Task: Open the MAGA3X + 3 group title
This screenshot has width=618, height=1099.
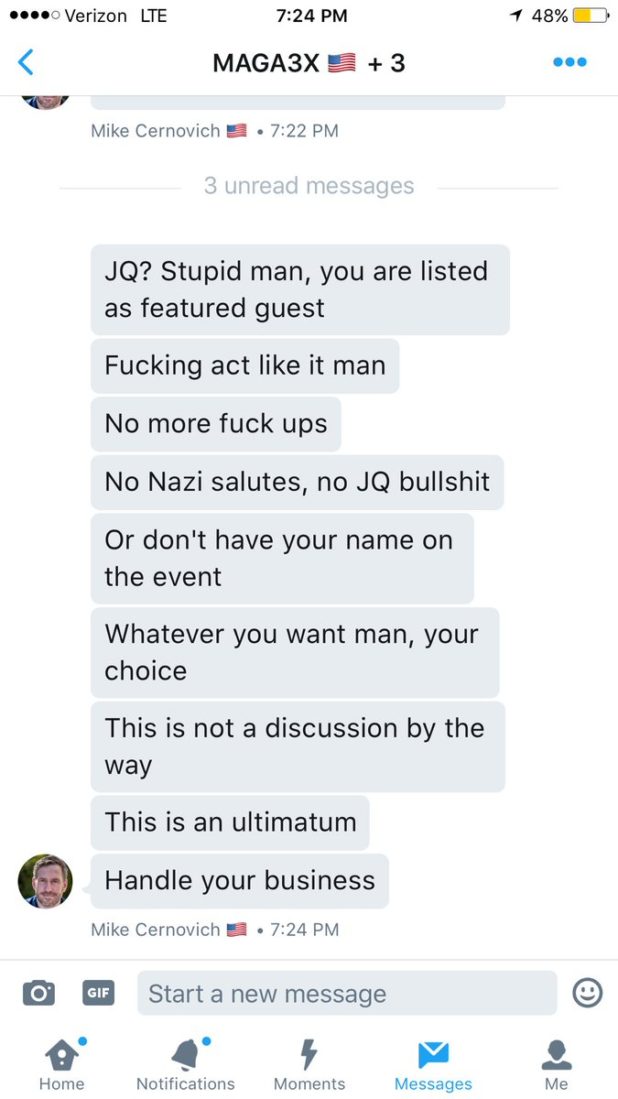Action: tap(309, 63)
